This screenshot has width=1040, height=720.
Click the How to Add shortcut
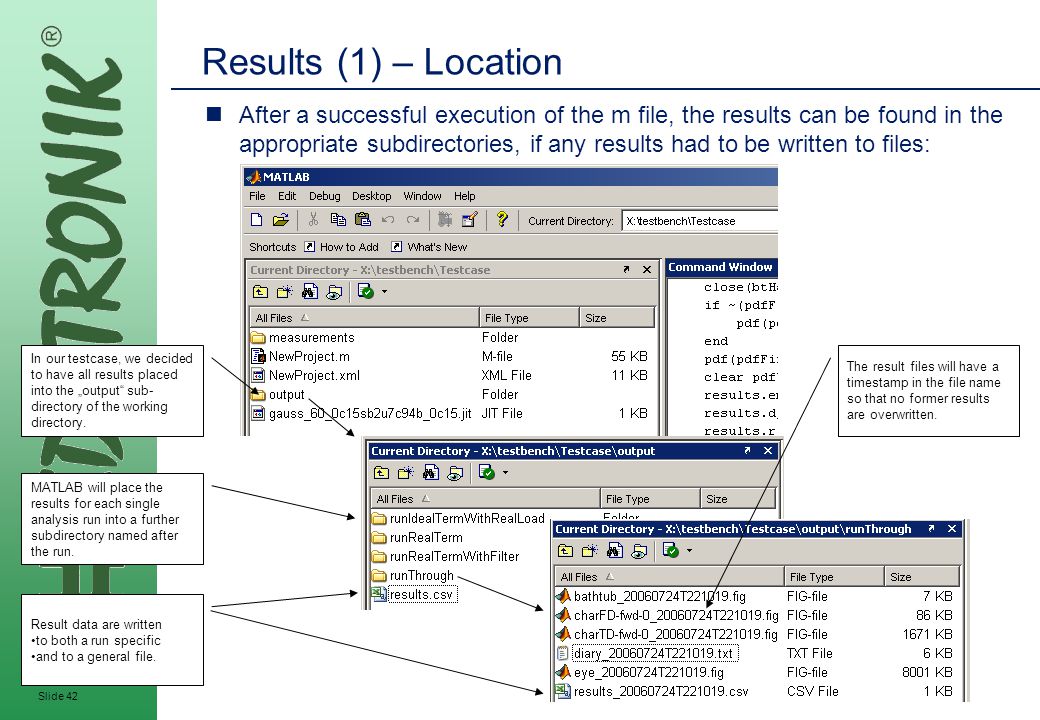[x=342, y=247]
